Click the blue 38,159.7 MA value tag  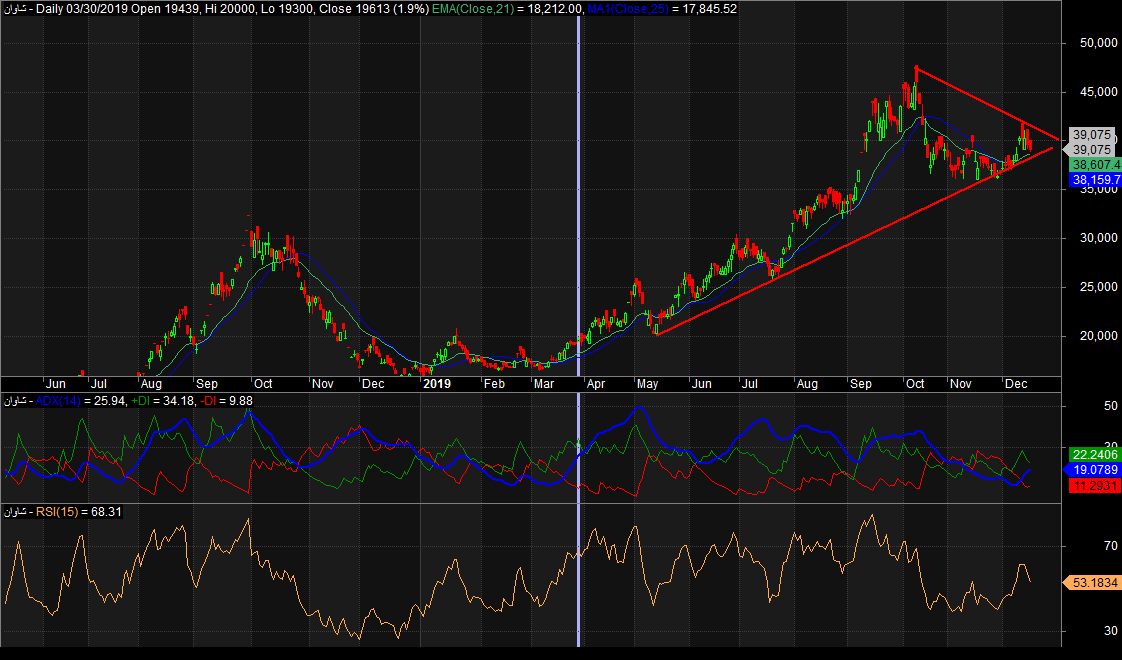click(x=1096, y=180)
